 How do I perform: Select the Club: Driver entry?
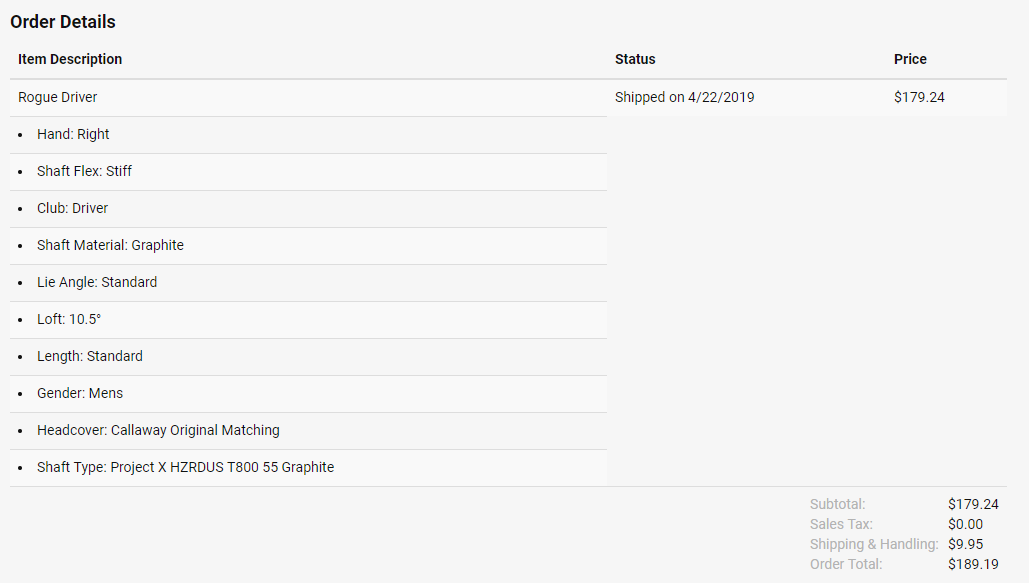[x=72, y=208]
